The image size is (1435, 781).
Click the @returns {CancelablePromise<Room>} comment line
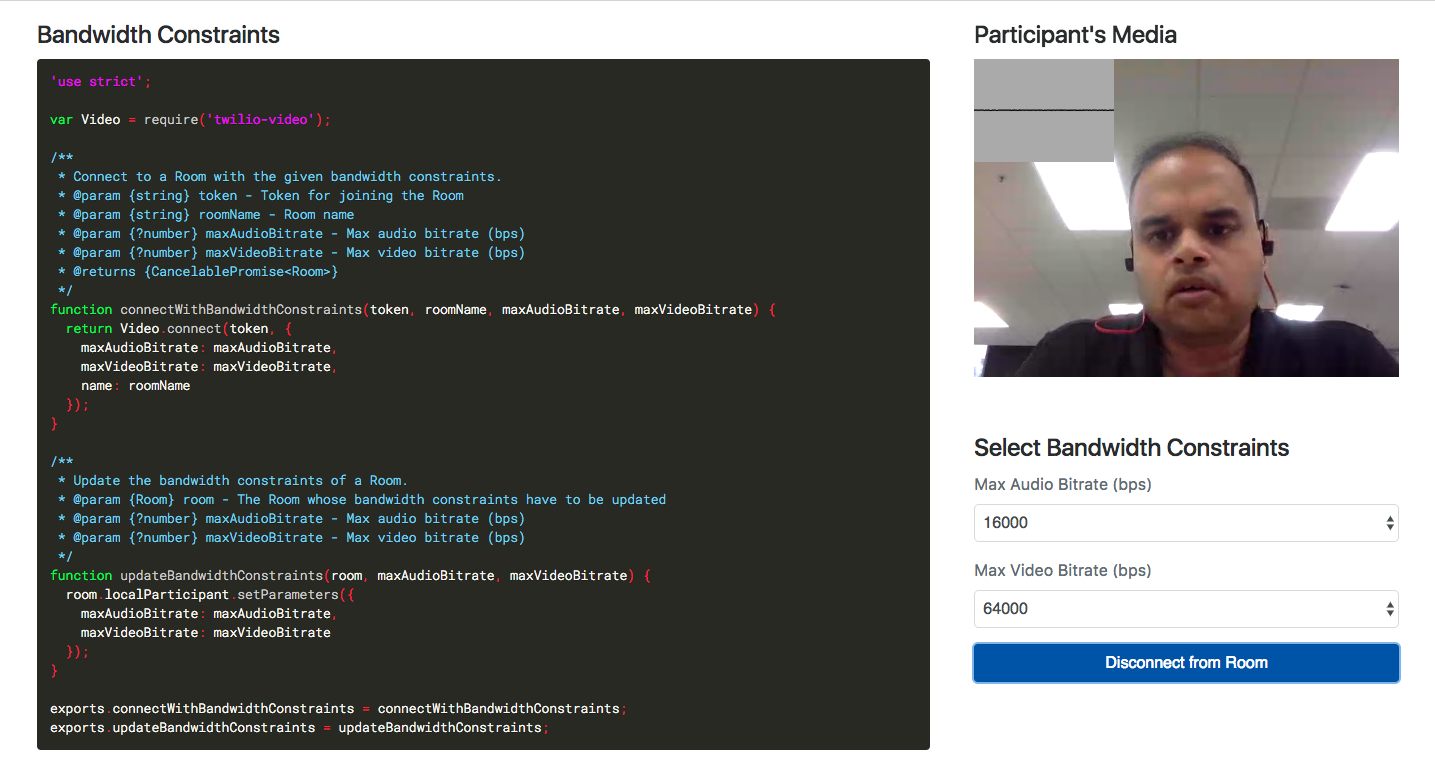click(198, 272)
